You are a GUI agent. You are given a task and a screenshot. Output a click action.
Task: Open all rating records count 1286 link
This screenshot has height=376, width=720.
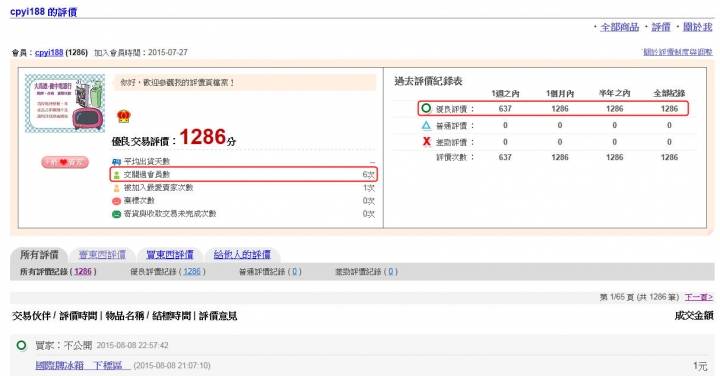pos(83,272)
